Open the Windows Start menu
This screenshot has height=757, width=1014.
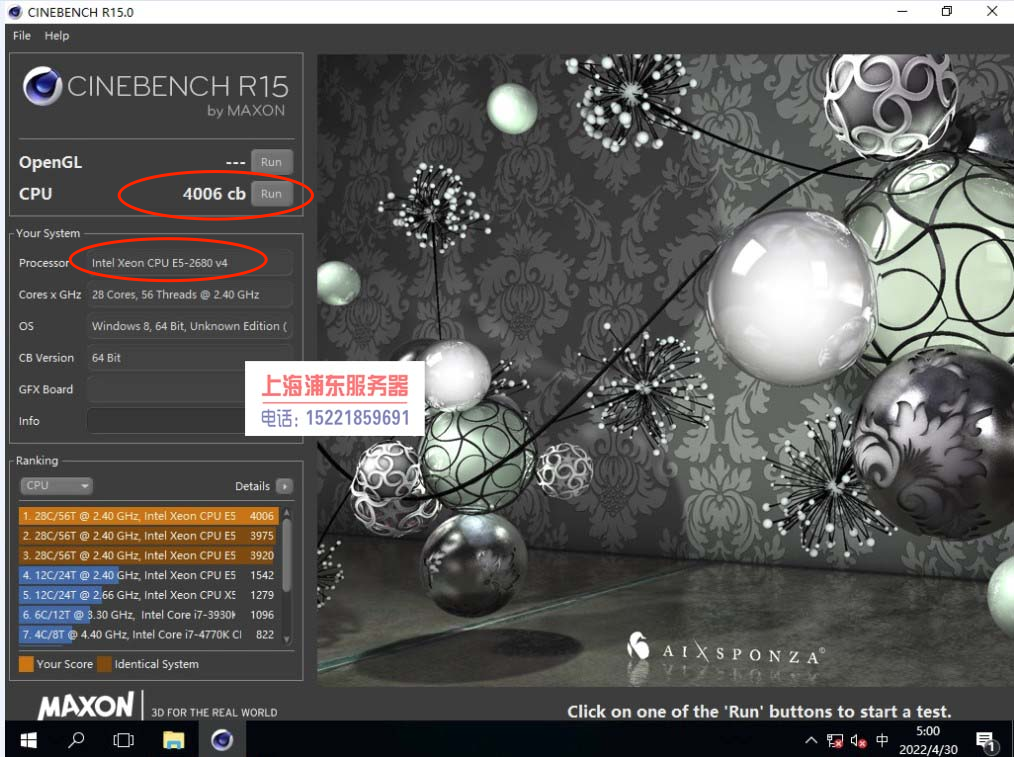coord(28,740)
